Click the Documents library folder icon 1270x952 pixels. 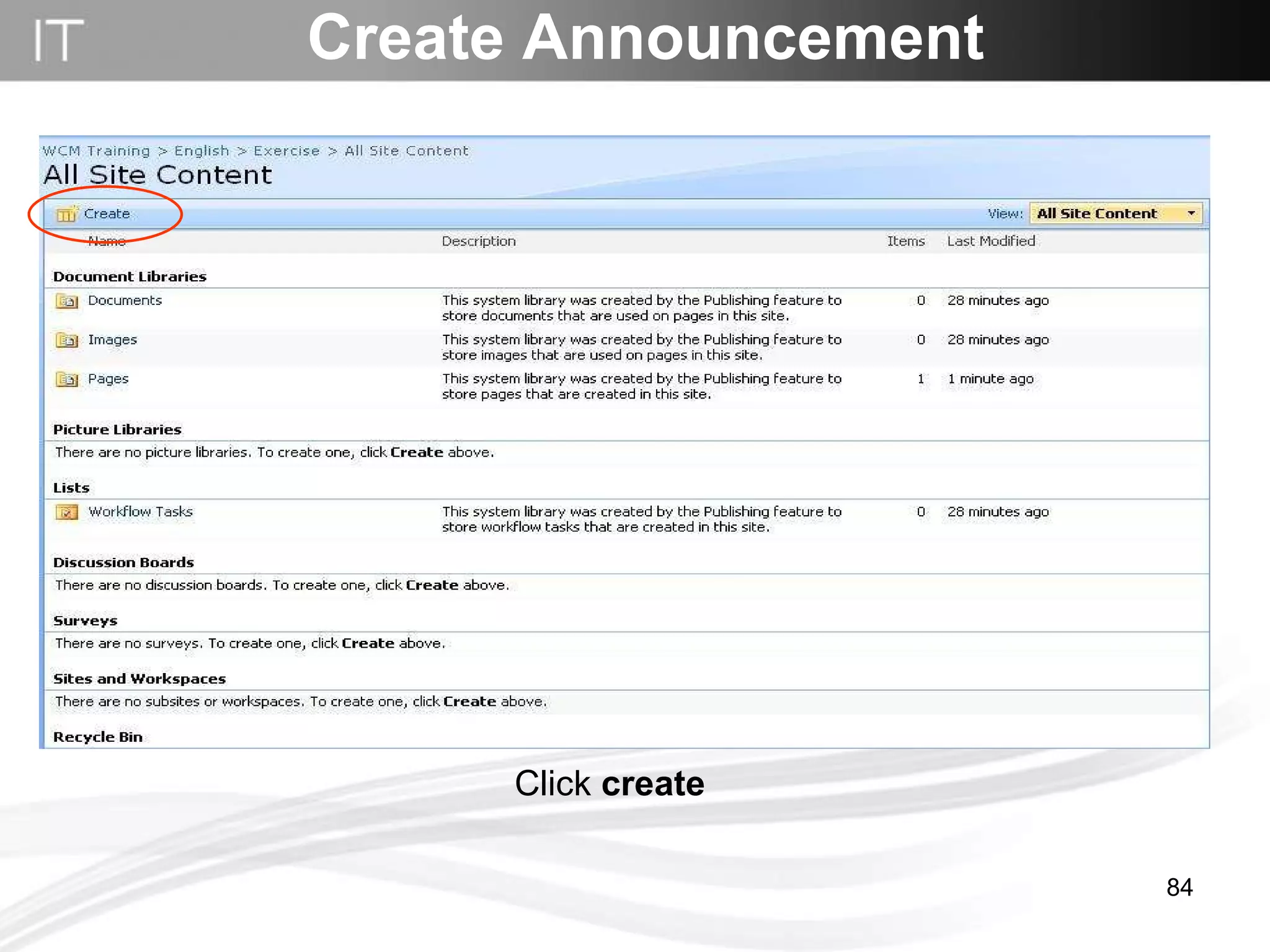[x=67, y=301]
